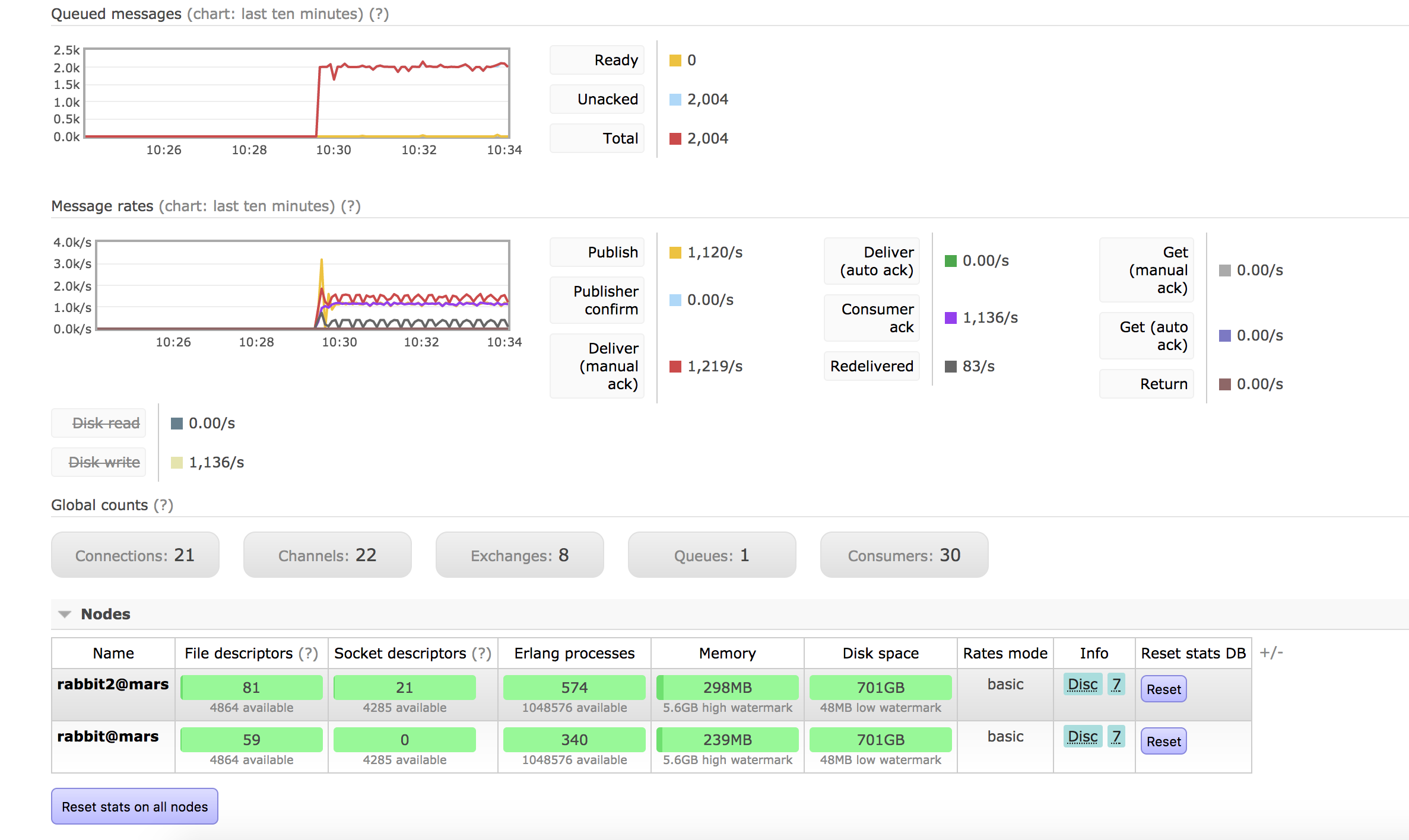1409x840 pixels.
Task: Collapse the Nodes section
Action: tap(64, 614)
